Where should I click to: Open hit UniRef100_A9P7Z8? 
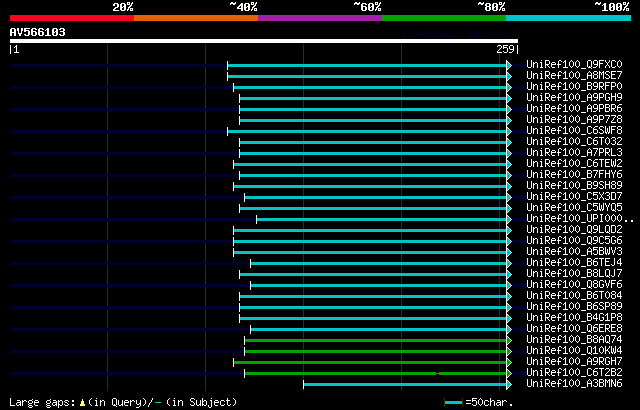coord(574,120)
